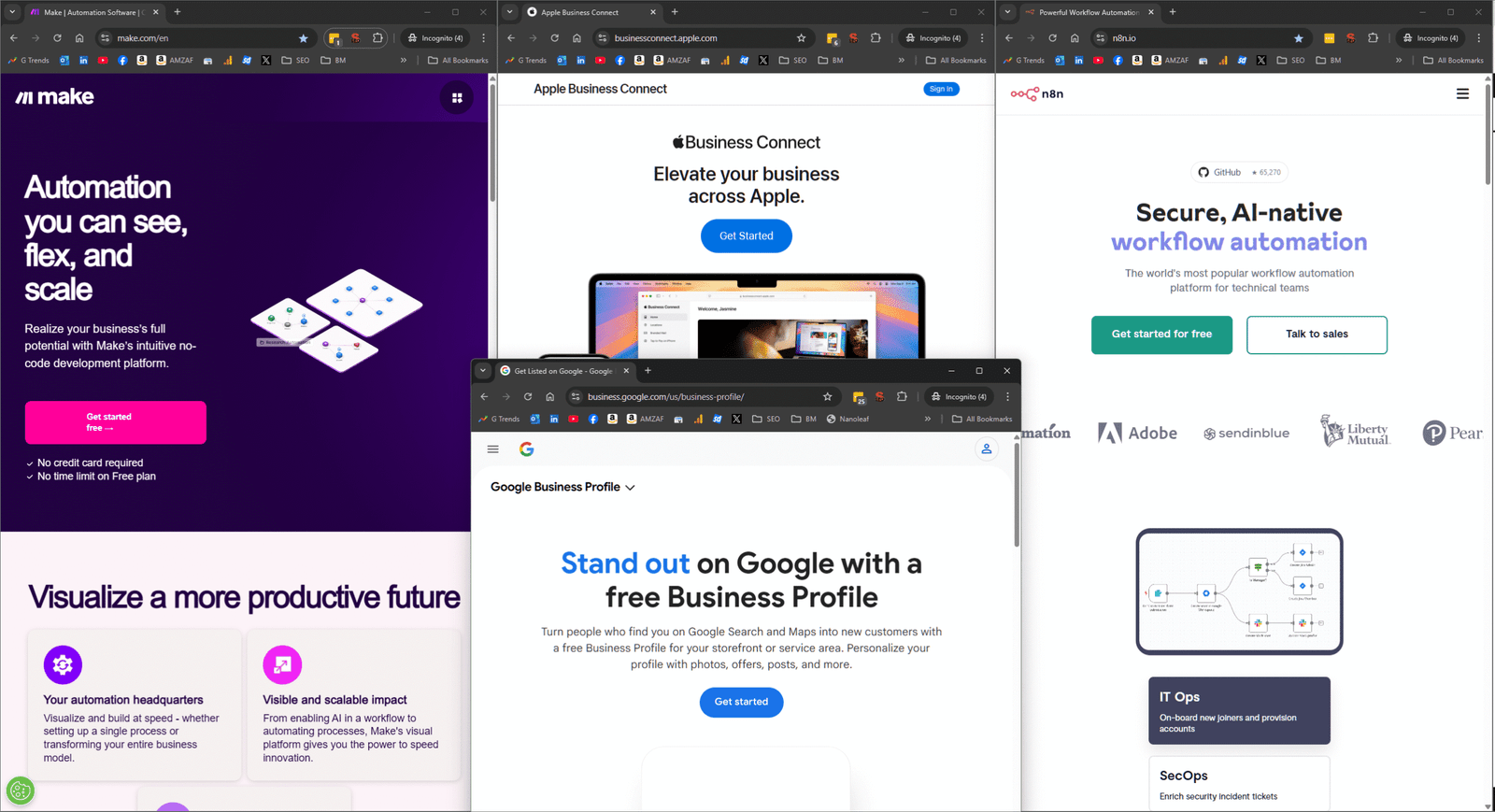
Task: Go back in the Apple Business Connect window
Action: coord(511,38)
